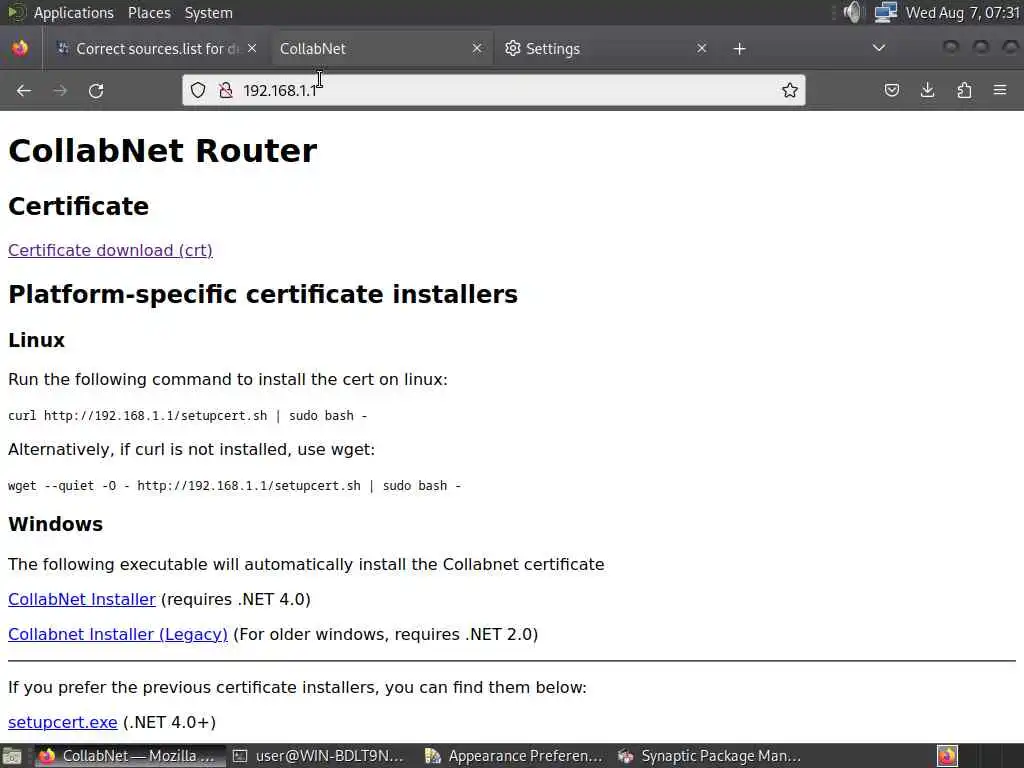Reload the CollabNet page
This screenshot has height=768, width=1024.
[x=96, y=91]
